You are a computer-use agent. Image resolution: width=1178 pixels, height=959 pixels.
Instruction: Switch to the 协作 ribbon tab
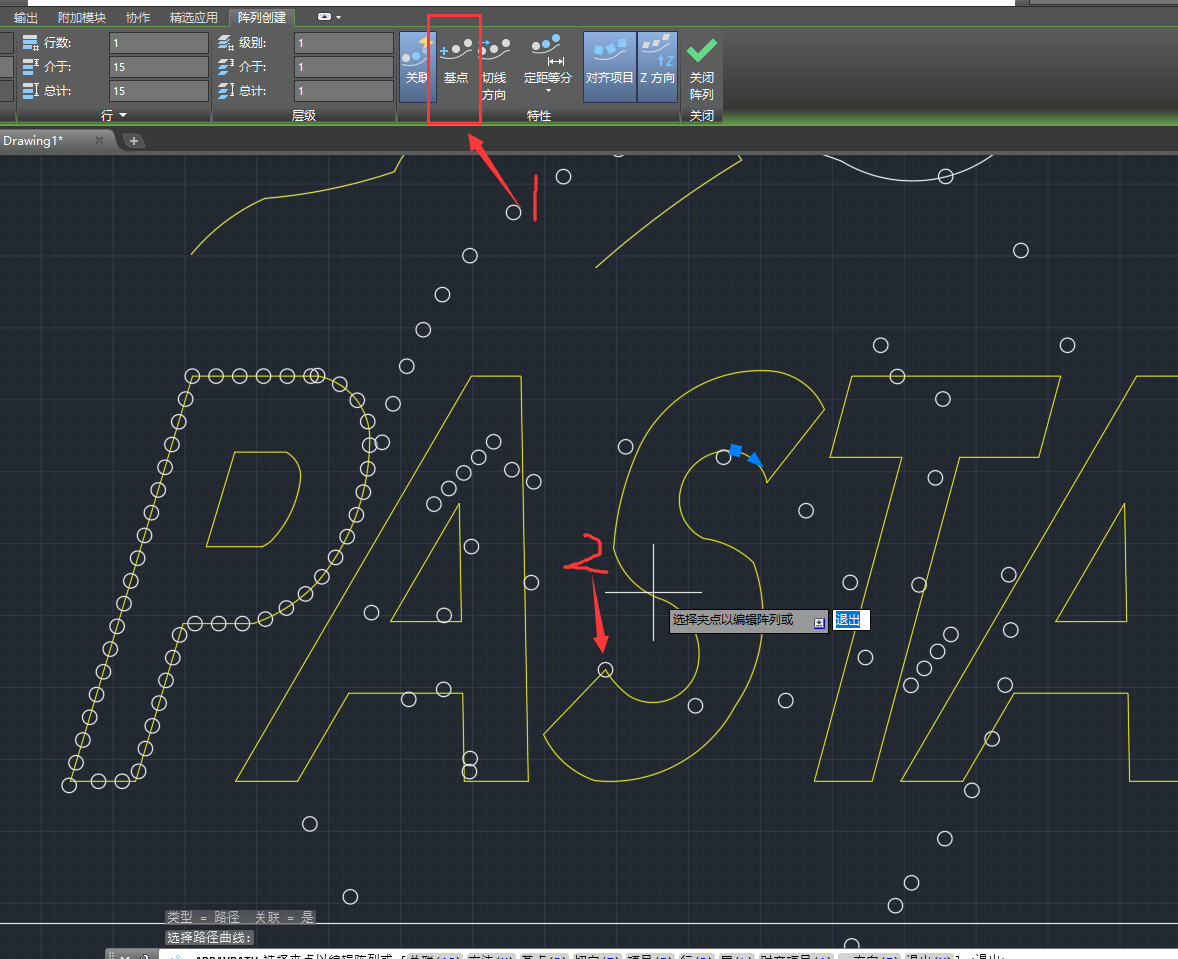click(137, 17)
